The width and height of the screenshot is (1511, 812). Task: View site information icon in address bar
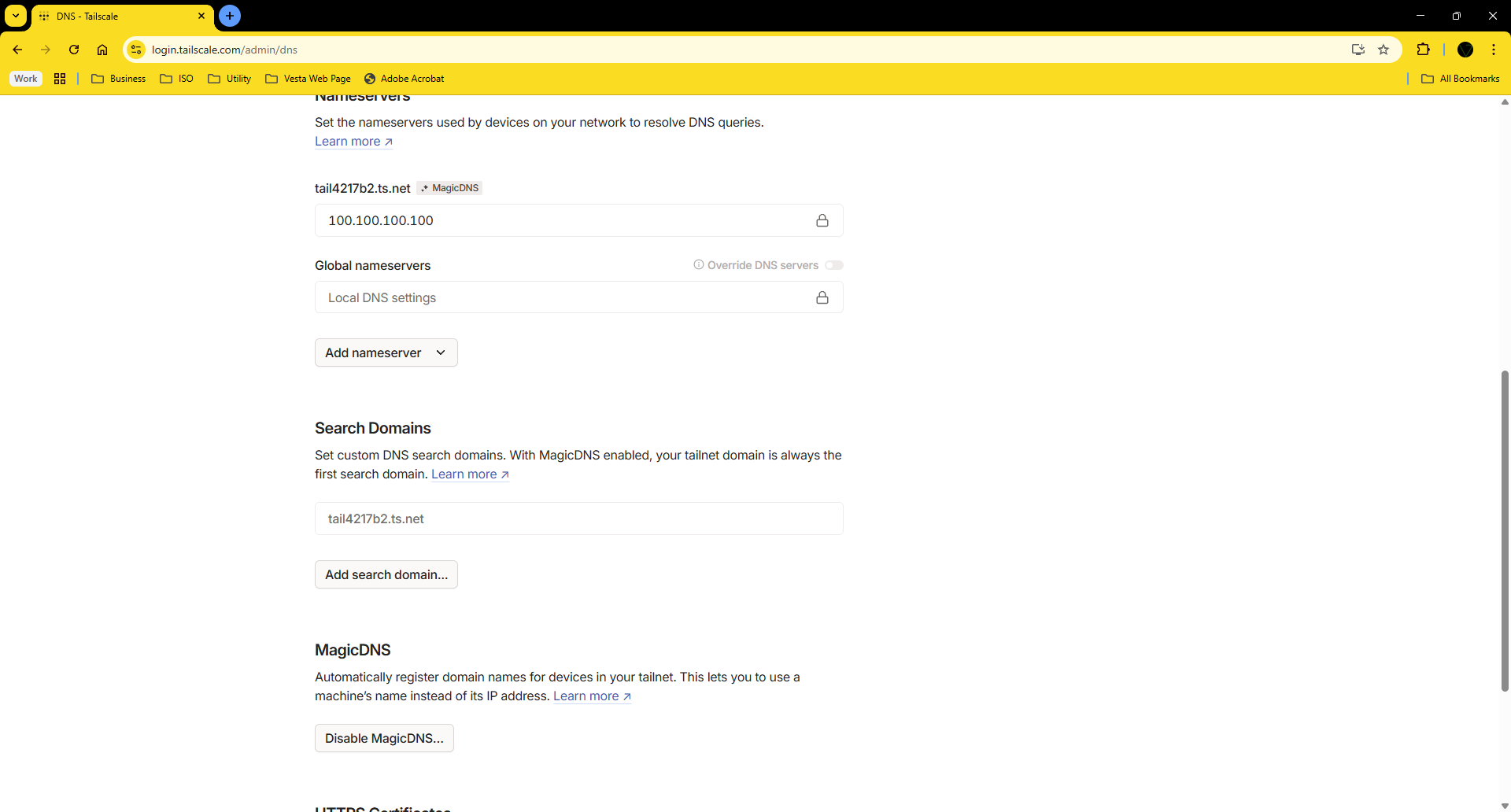(136, 50)
